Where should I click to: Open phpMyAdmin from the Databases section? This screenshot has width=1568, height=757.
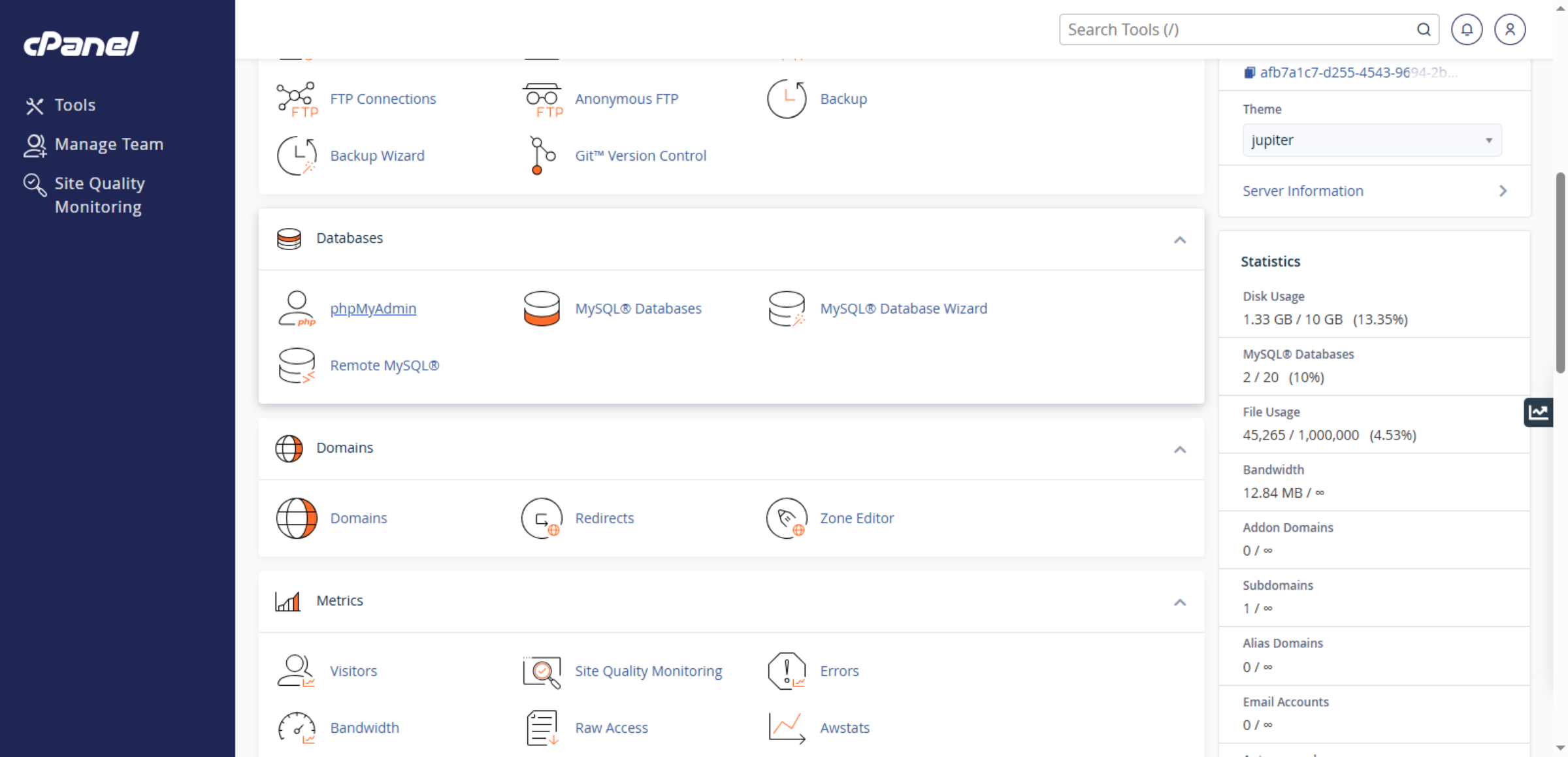coord(373,308)
